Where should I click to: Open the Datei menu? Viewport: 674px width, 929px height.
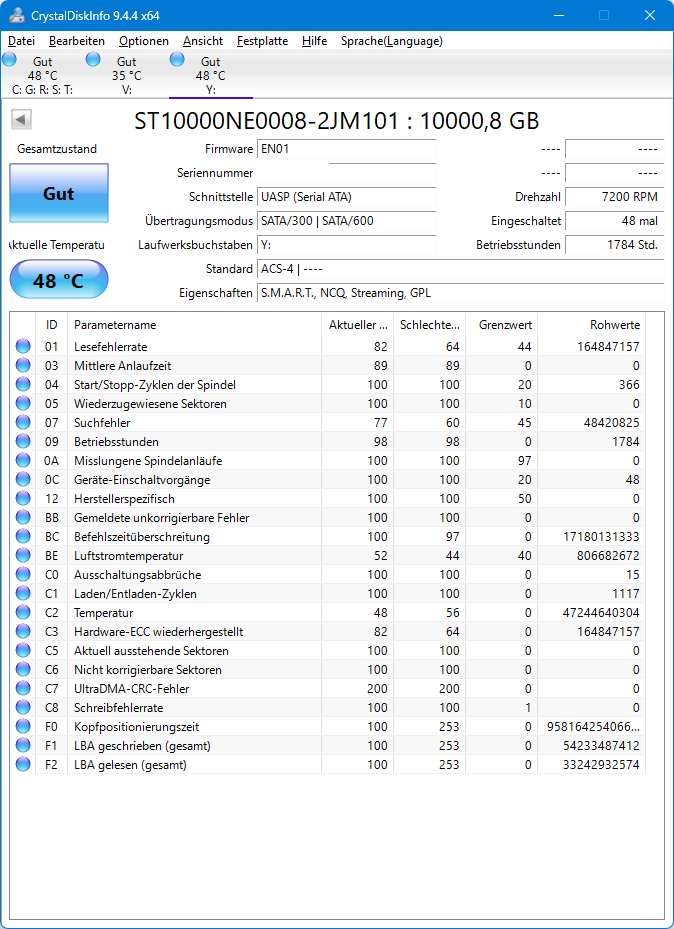[x=22, y=41]
